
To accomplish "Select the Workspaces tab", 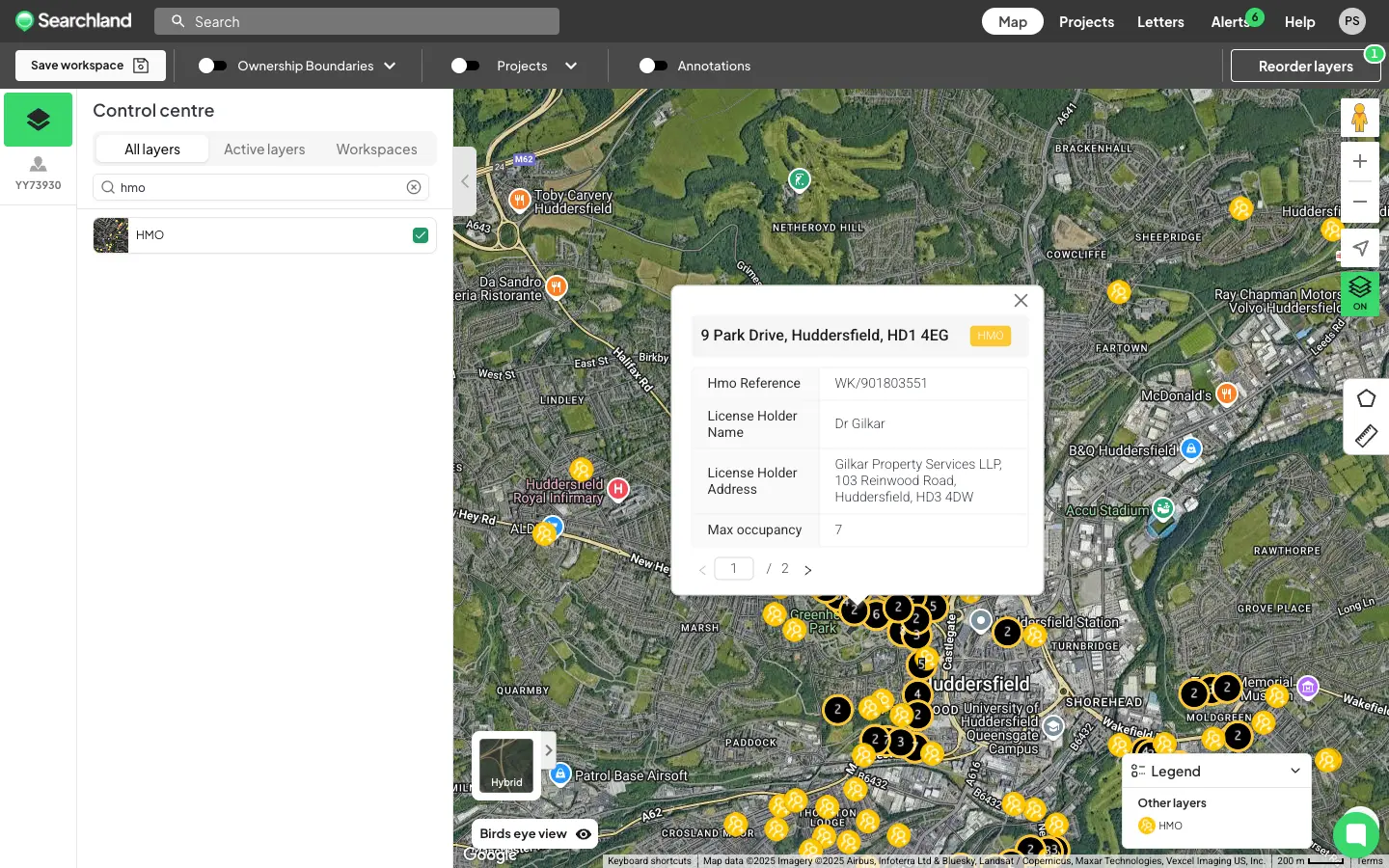I will [376, 149].
